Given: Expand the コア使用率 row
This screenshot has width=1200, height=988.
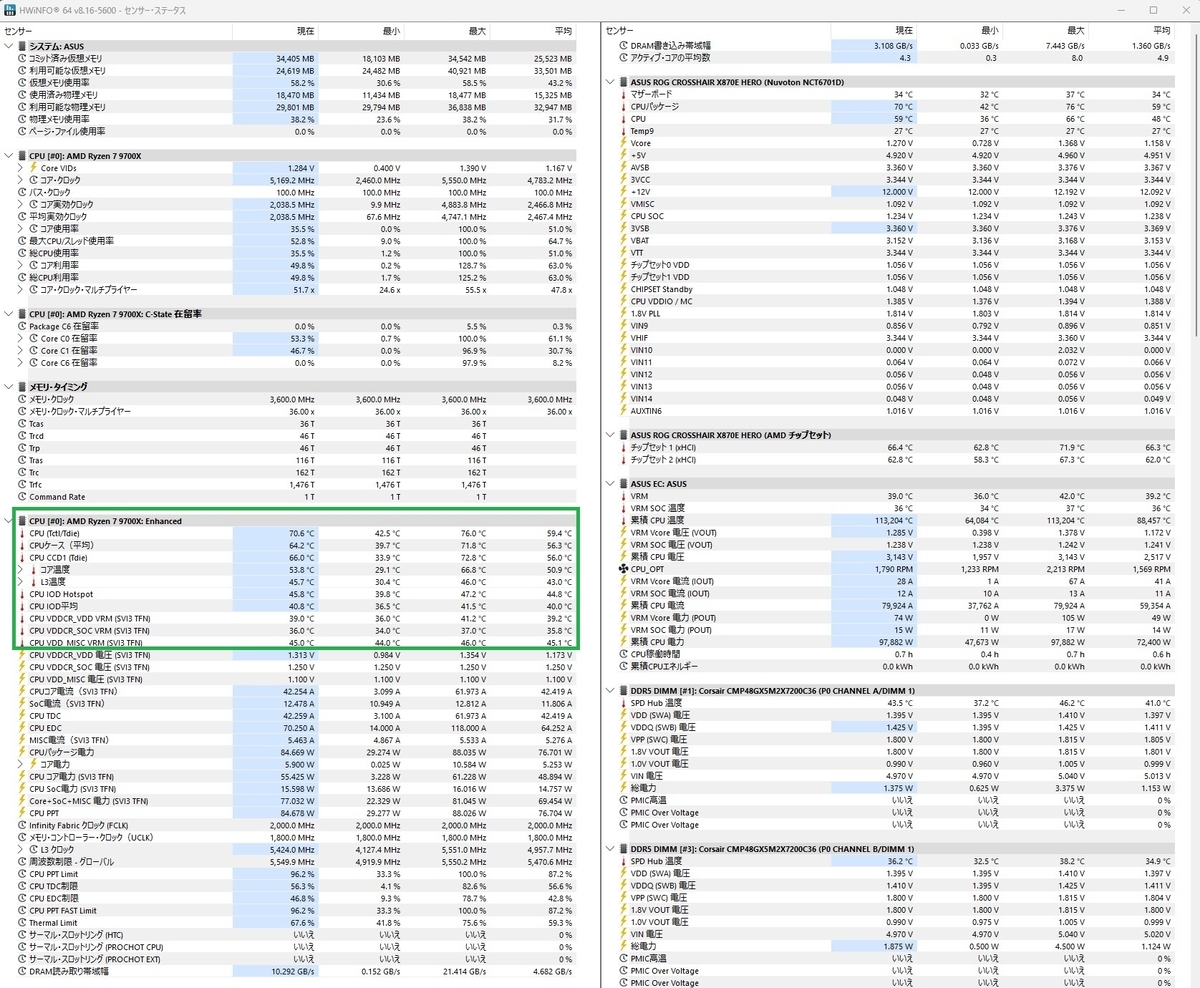Looking at the screenshot, I should coord(22,228).
